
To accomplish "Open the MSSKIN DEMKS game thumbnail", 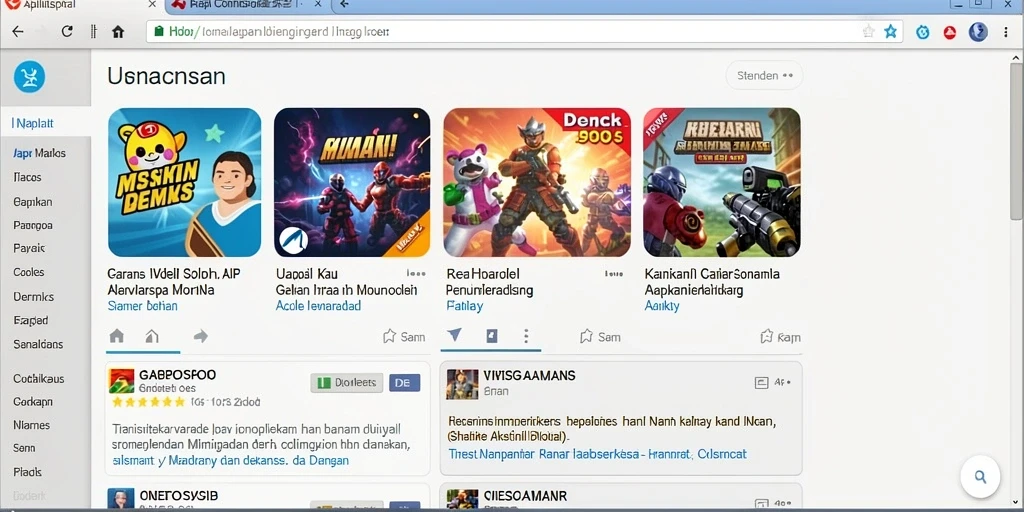I will (185, 182).
